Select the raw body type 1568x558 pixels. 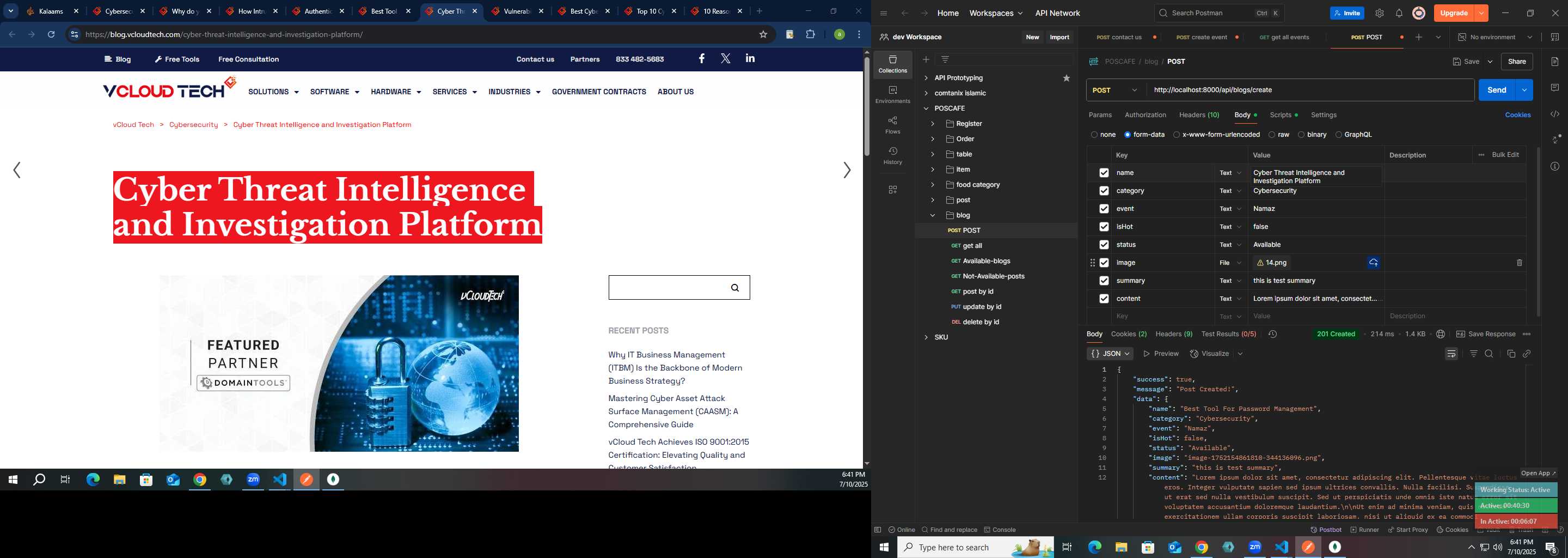(1272, 135)
